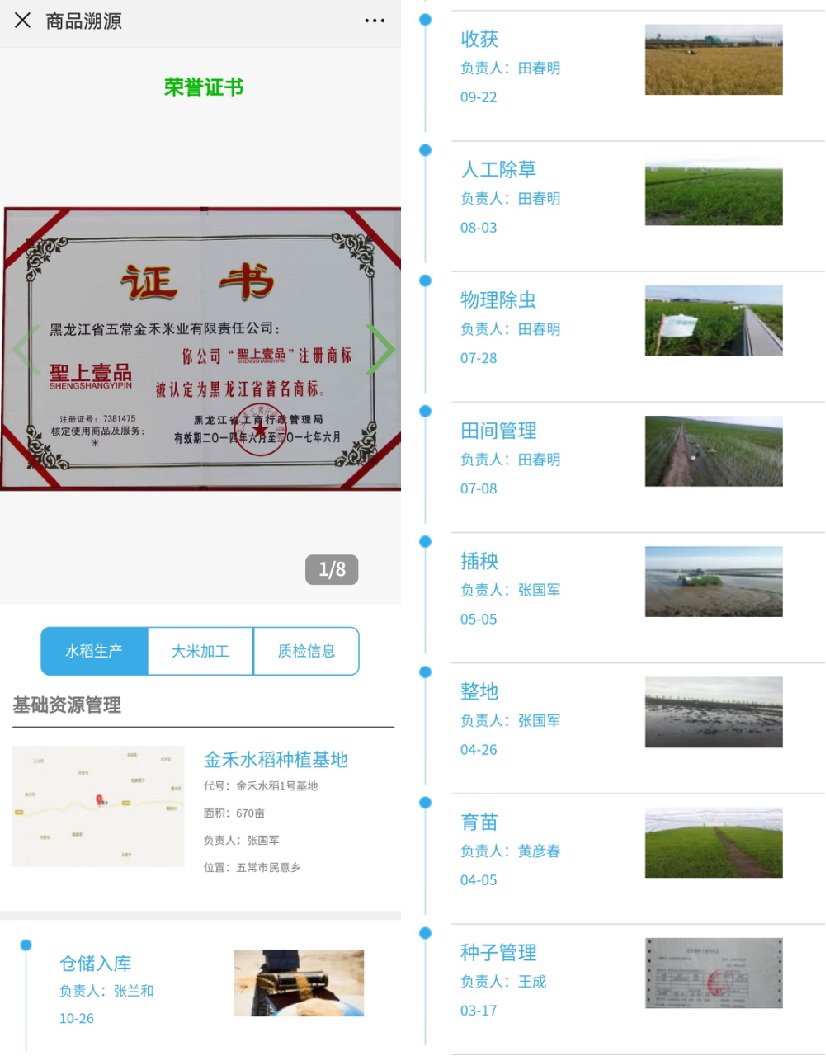Viewport: 826px width, 1057px height.
Task: Click the 1/8 image counter badge
Action: click(332, 570)
